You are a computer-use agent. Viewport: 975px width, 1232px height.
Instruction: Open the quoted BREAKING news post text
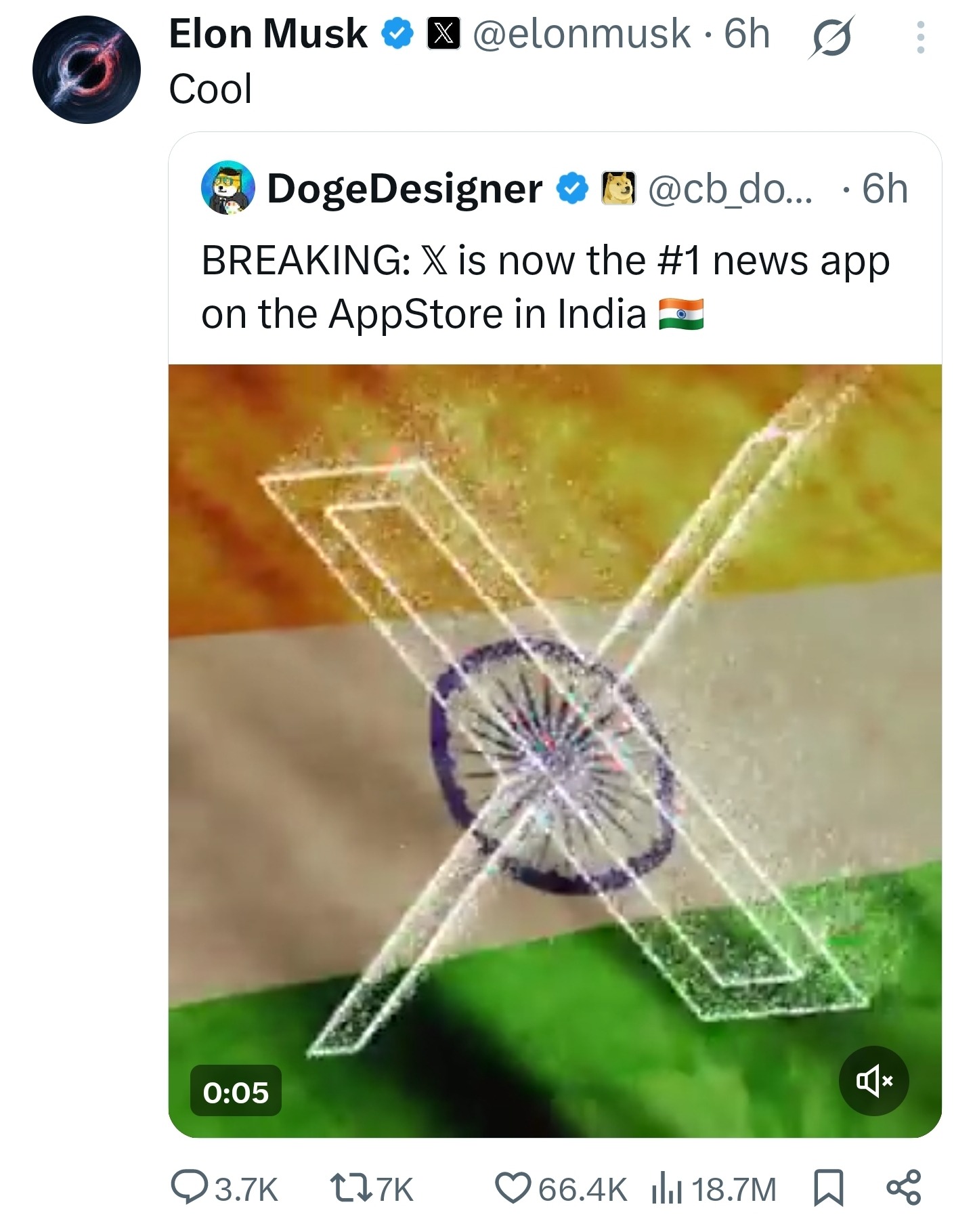click(x=545, y=287)
